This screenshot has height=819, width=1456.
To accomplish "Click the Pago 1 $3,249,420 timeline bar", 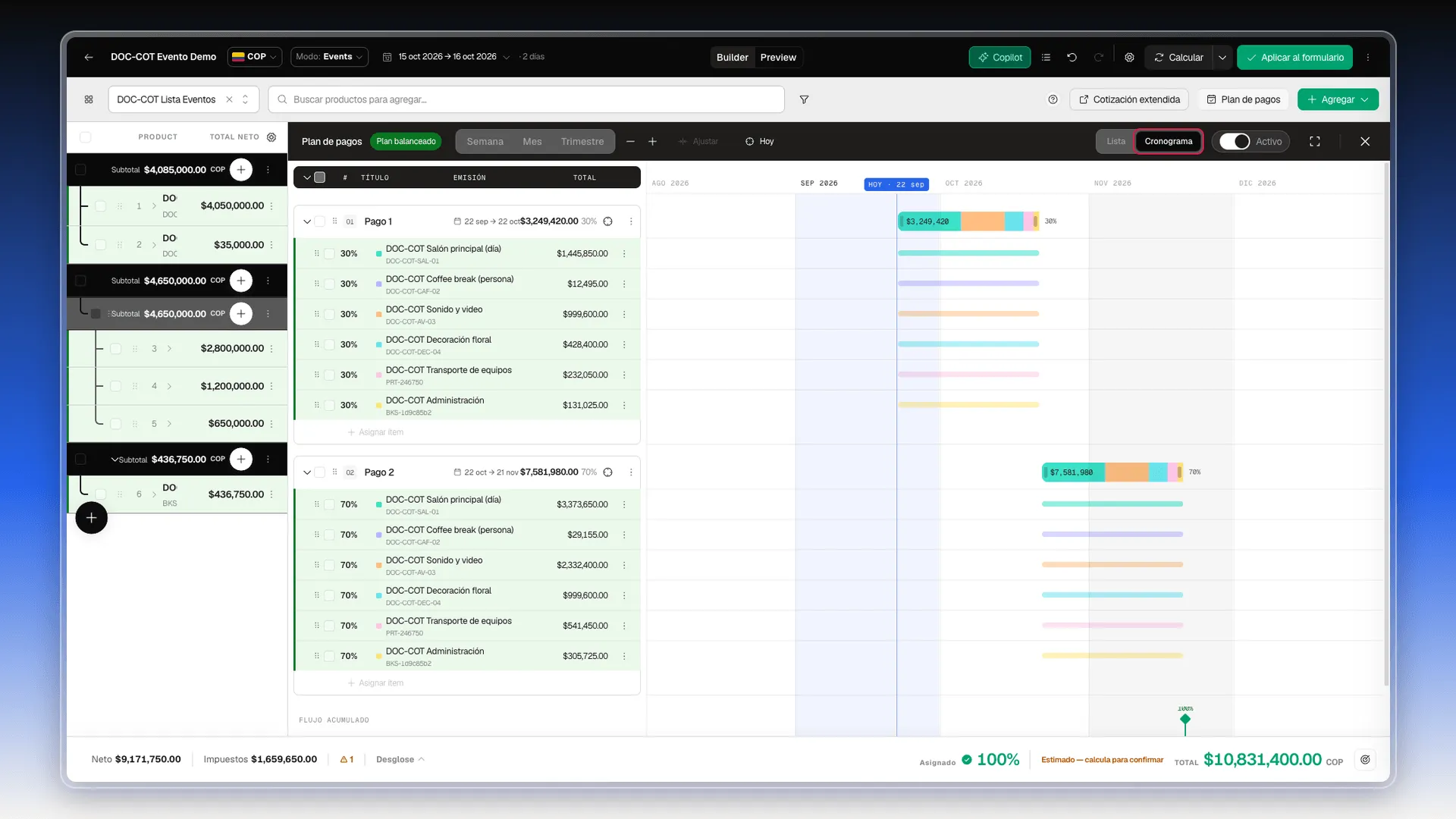I will 968,221.
